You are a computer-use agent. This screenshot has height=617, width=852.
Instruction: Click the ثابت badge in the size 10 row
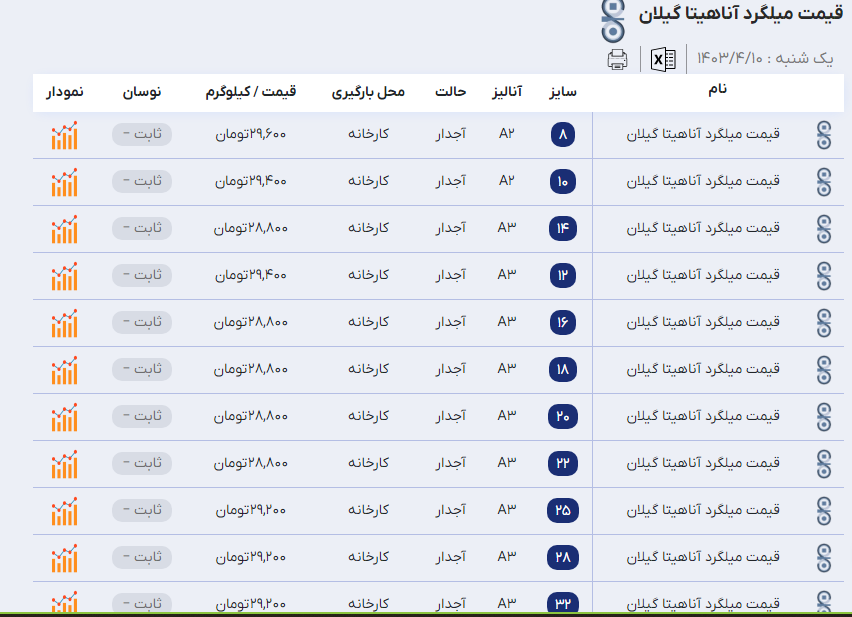point(142,181)
